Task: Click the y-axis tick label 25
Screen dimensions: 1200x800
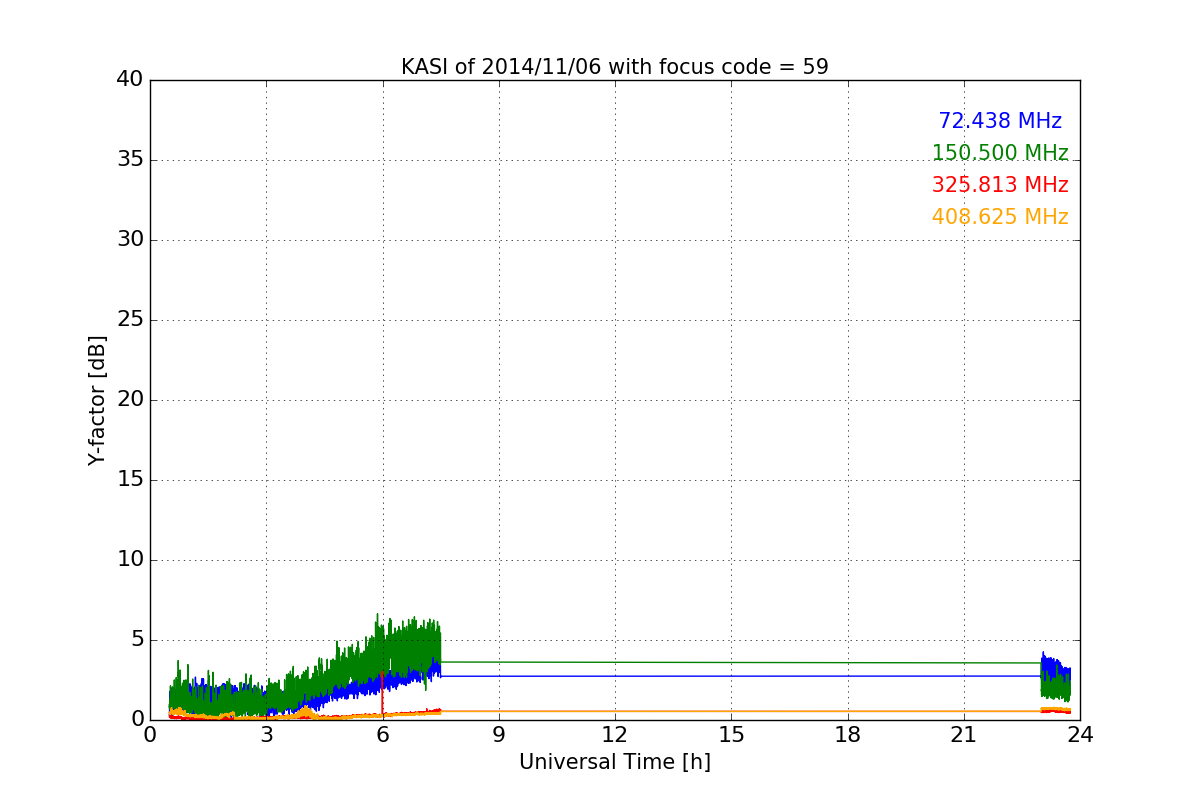Action: click(130, 320)
